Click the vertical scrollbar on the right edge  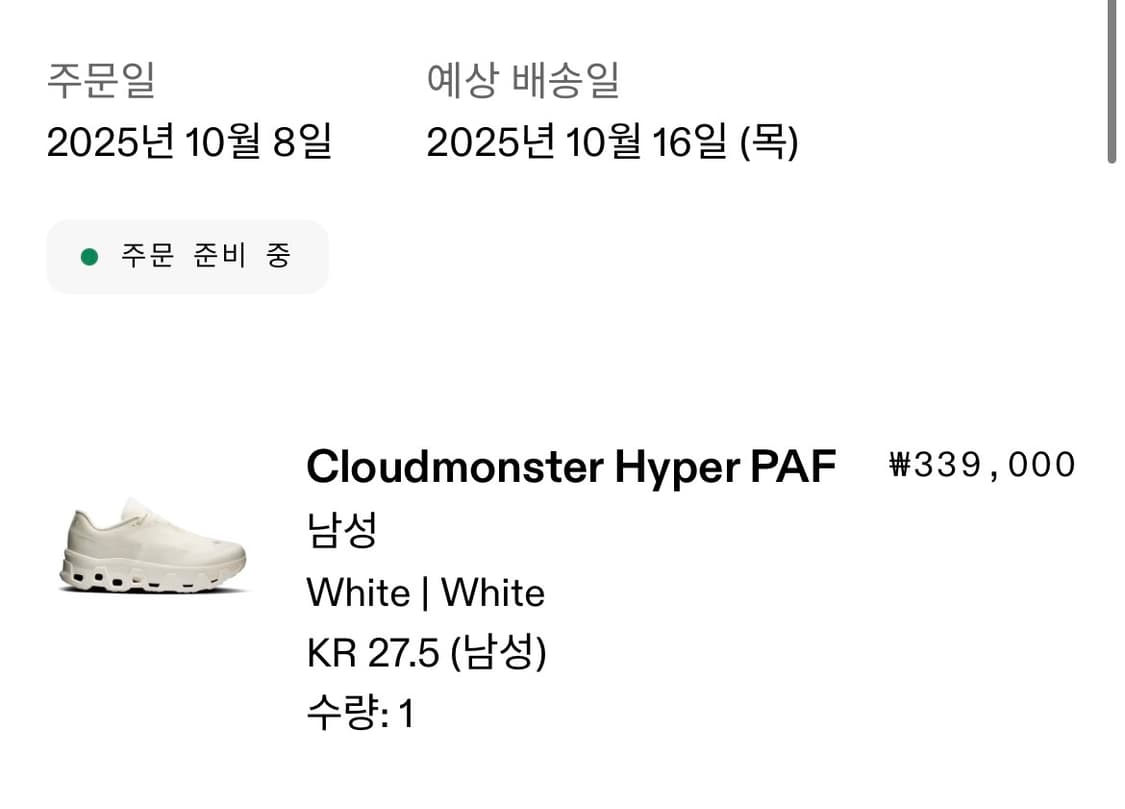point(1112,80)
